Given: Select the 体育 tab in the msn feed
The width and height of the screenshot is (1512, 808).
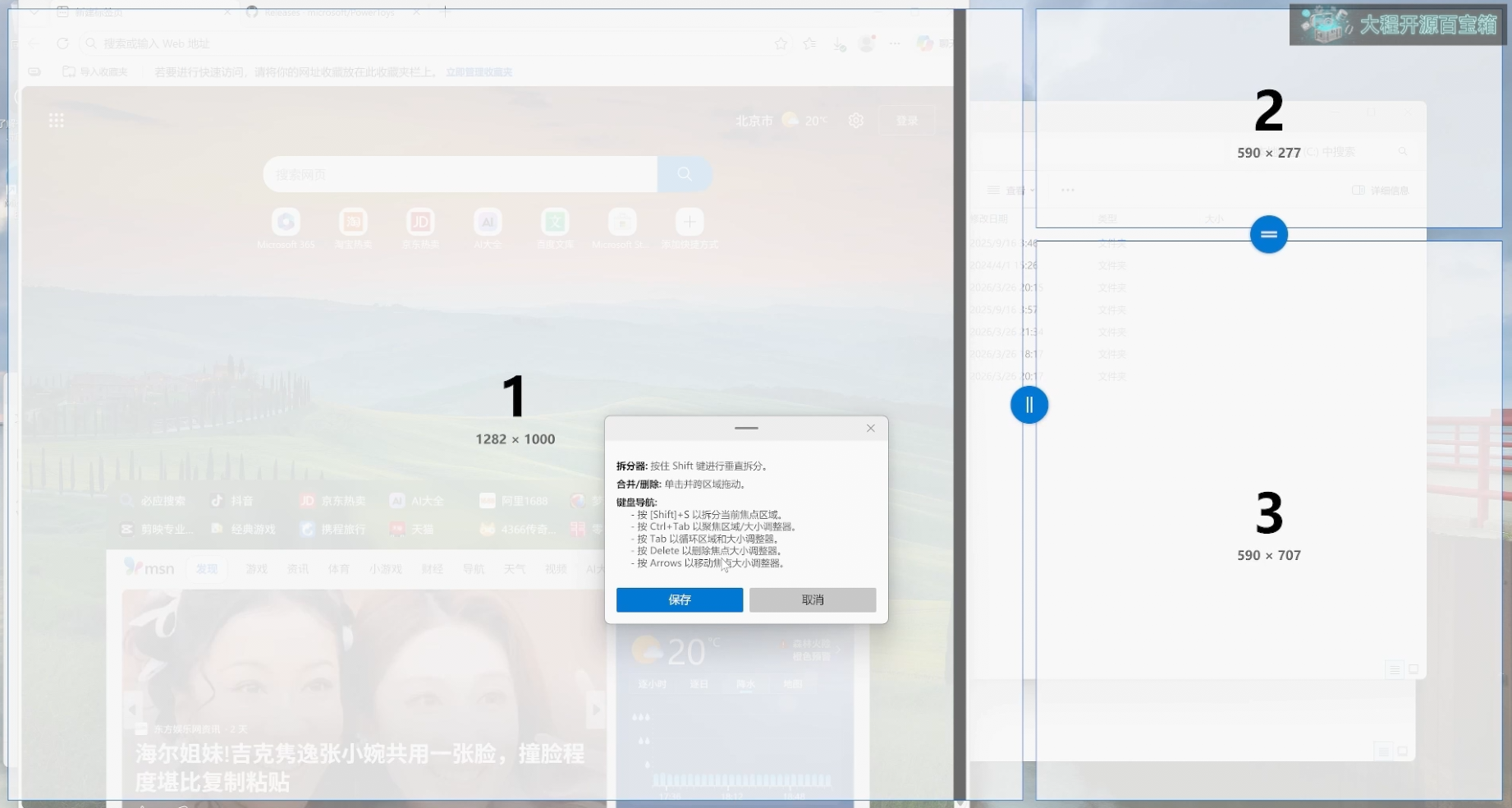Looking at the screenshot, I should click(x=339, y=569).
